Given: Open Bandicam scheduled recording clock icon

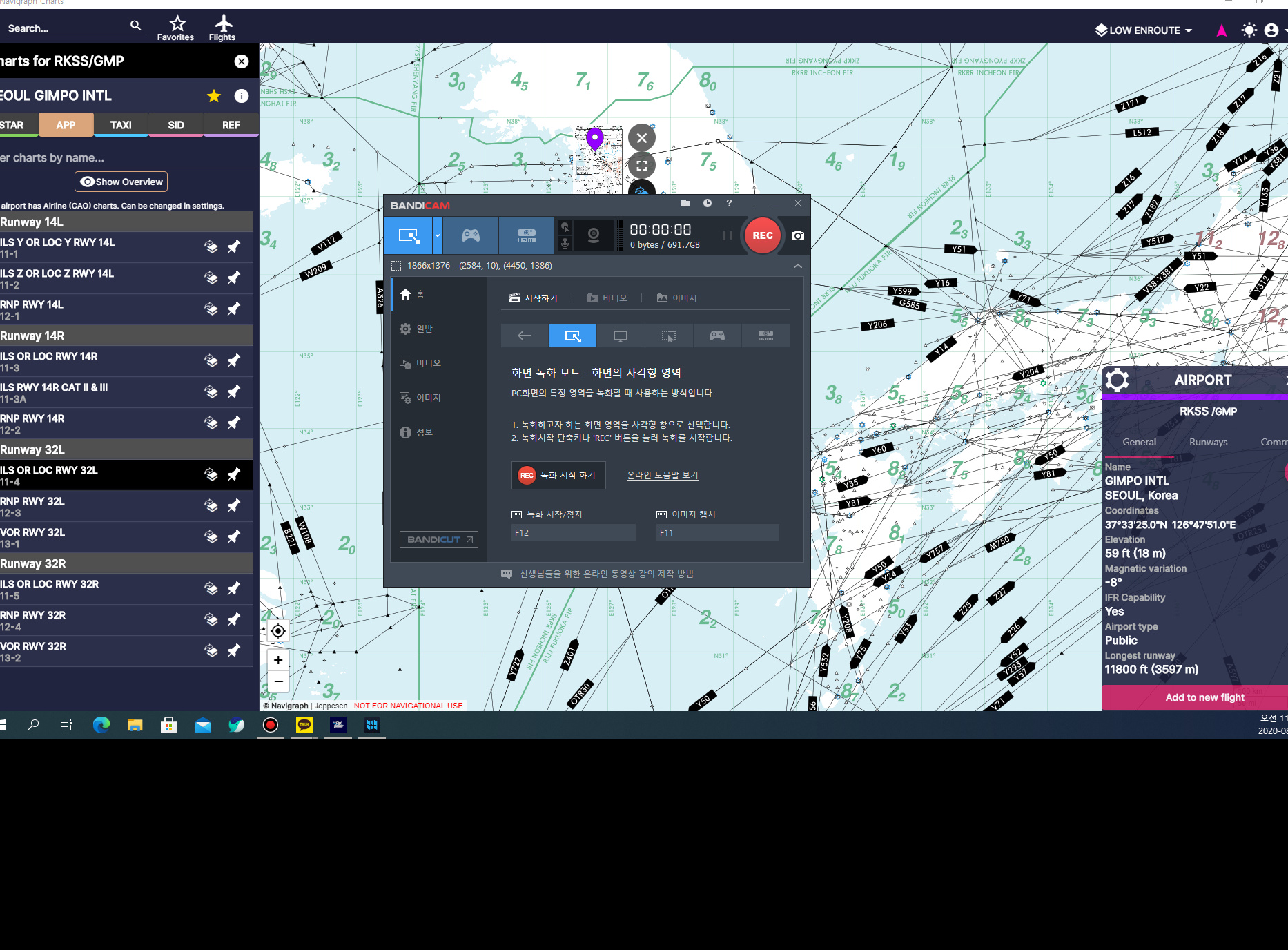Looking at the screenshot, I should 708,203.
